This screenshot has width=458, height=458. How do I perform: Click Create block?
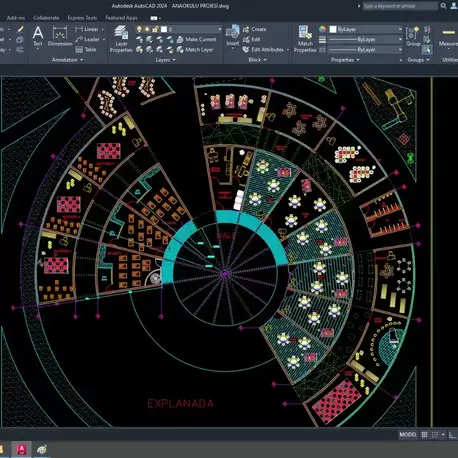(254, 29)
